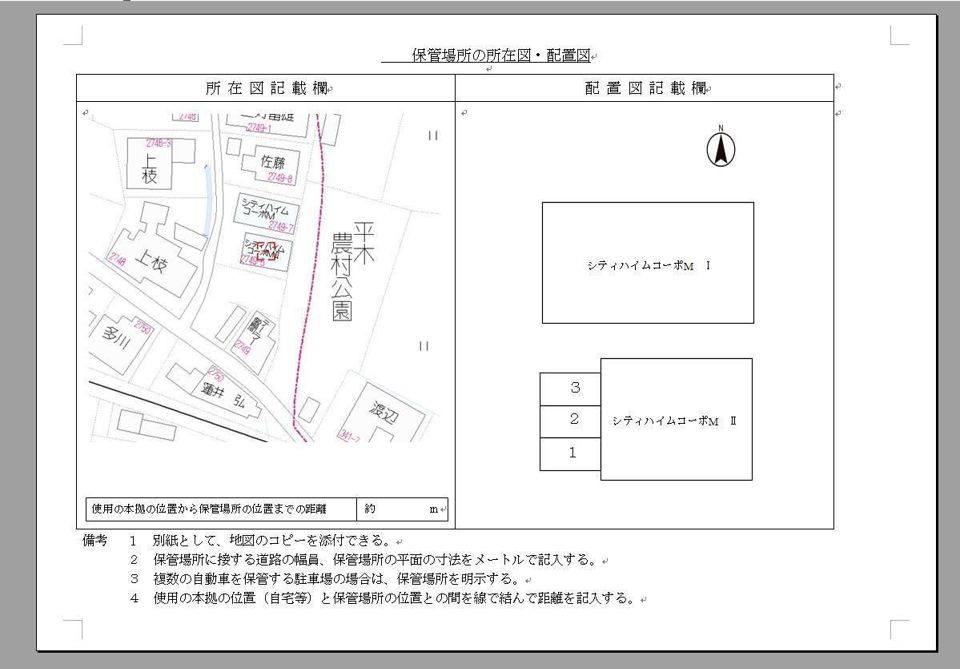This screenshot has width=960, height=669.
Task: Click parking space number 3
Action: point(570,388)
